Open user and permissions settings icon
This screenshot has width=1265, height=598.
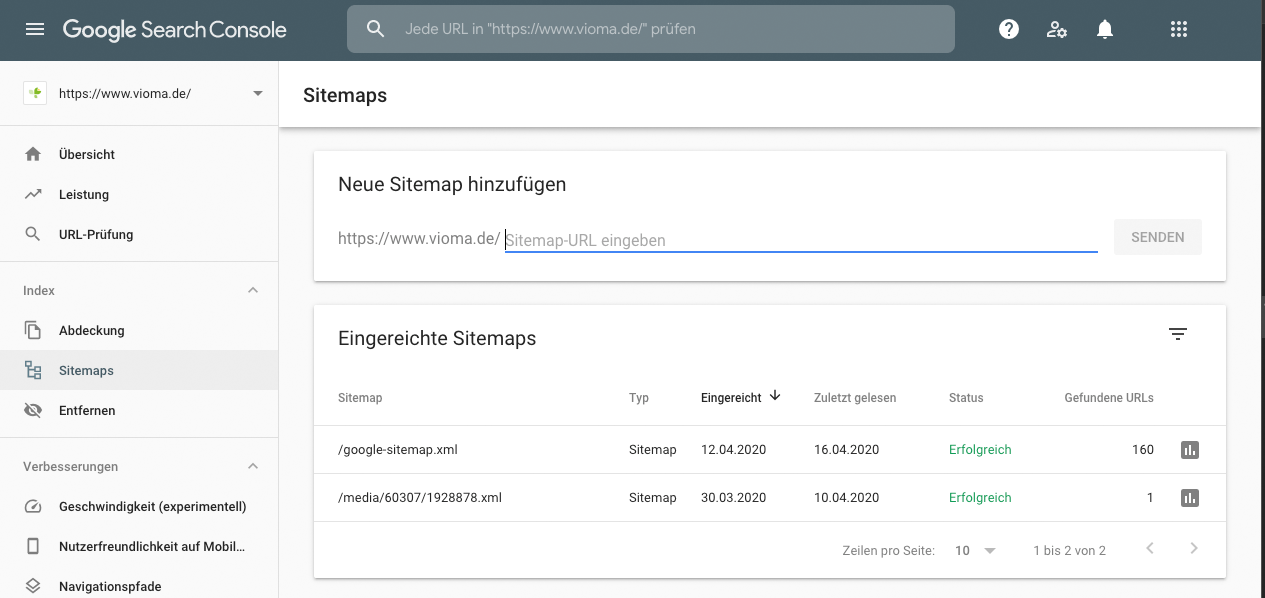[x=1057, y=30]
